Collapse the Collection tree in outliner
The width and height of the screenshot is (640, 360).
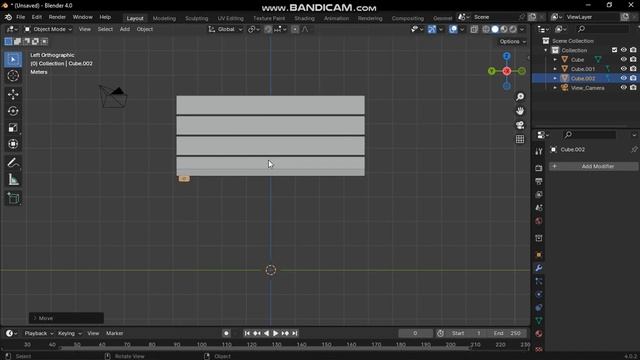[x=546, y=50]
